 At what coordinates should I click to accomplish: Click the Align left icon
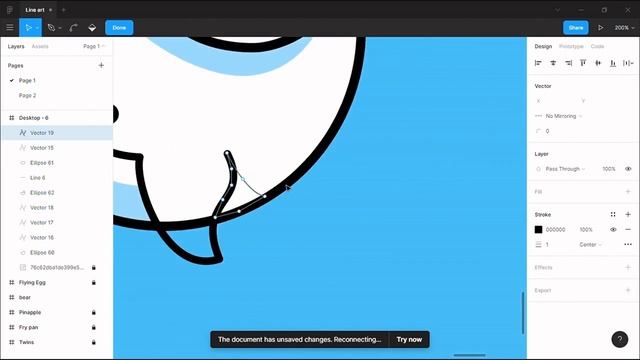pyautogui.click(x=538, y=63)
